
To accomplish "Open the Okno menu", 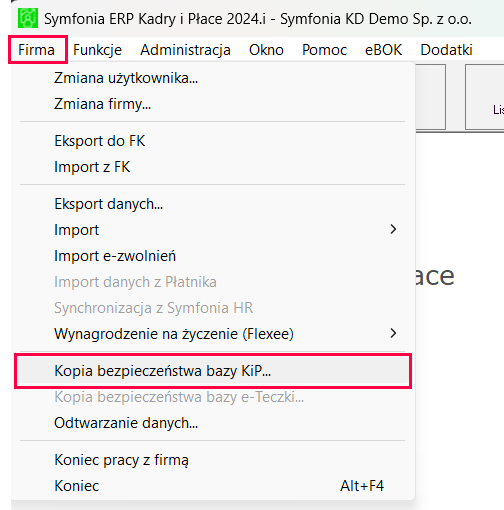I will [x=266, y=50].
